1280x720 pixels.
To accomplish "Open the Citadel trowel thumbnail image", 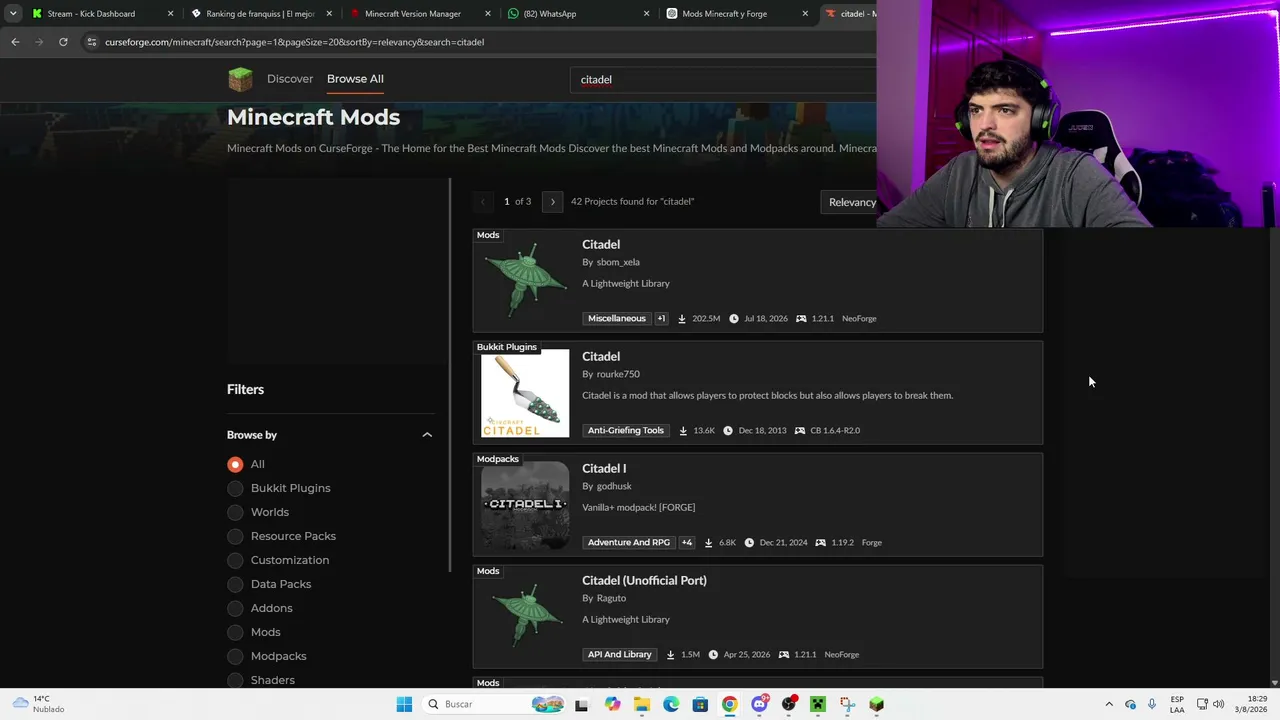I will (x=525, y=393).
